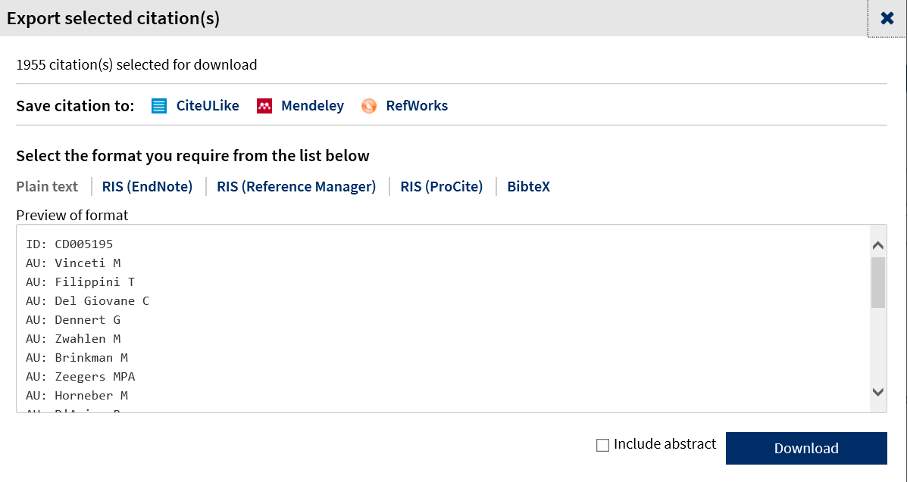Click the CiteULike icon
This screenshot has height=482, width=908.
159,106
